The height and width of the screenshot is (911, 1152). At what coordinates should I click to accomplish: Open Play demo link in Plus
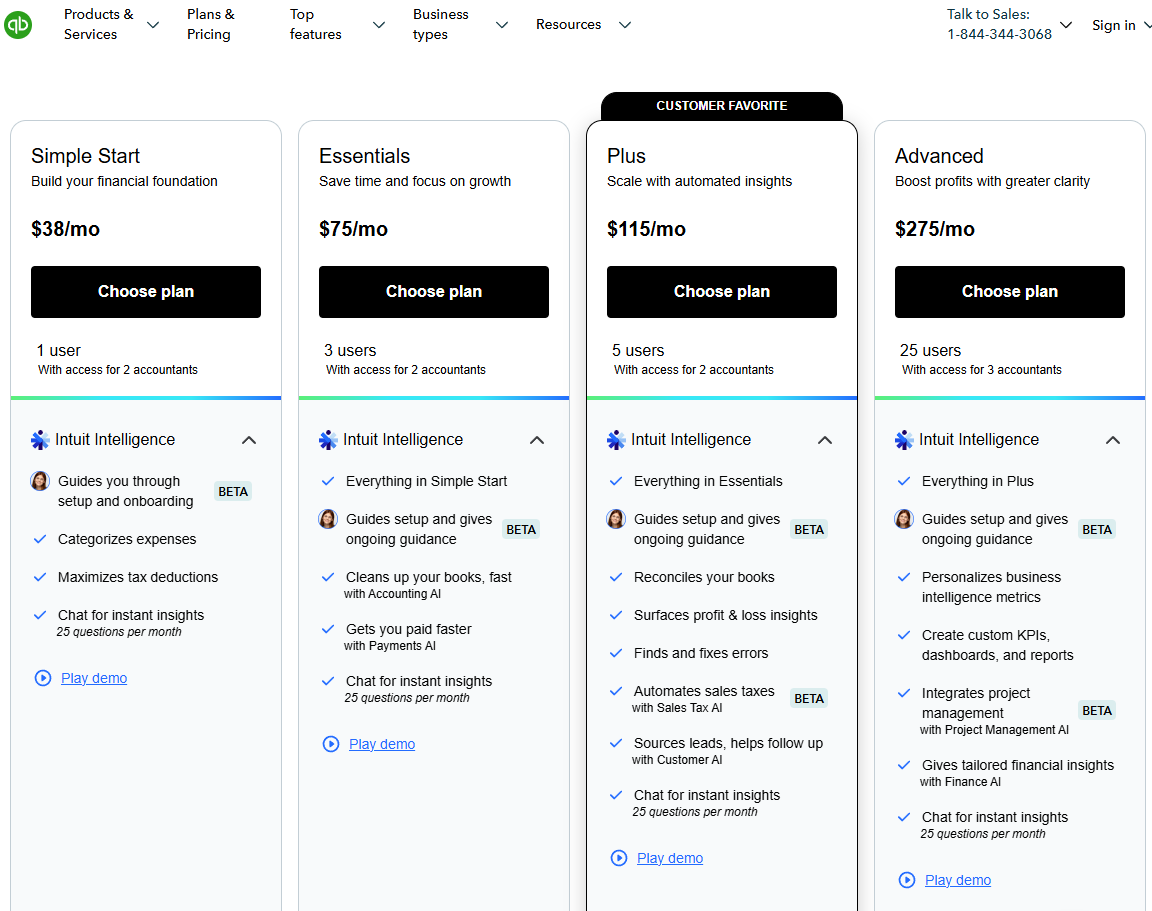click(670, 858)
